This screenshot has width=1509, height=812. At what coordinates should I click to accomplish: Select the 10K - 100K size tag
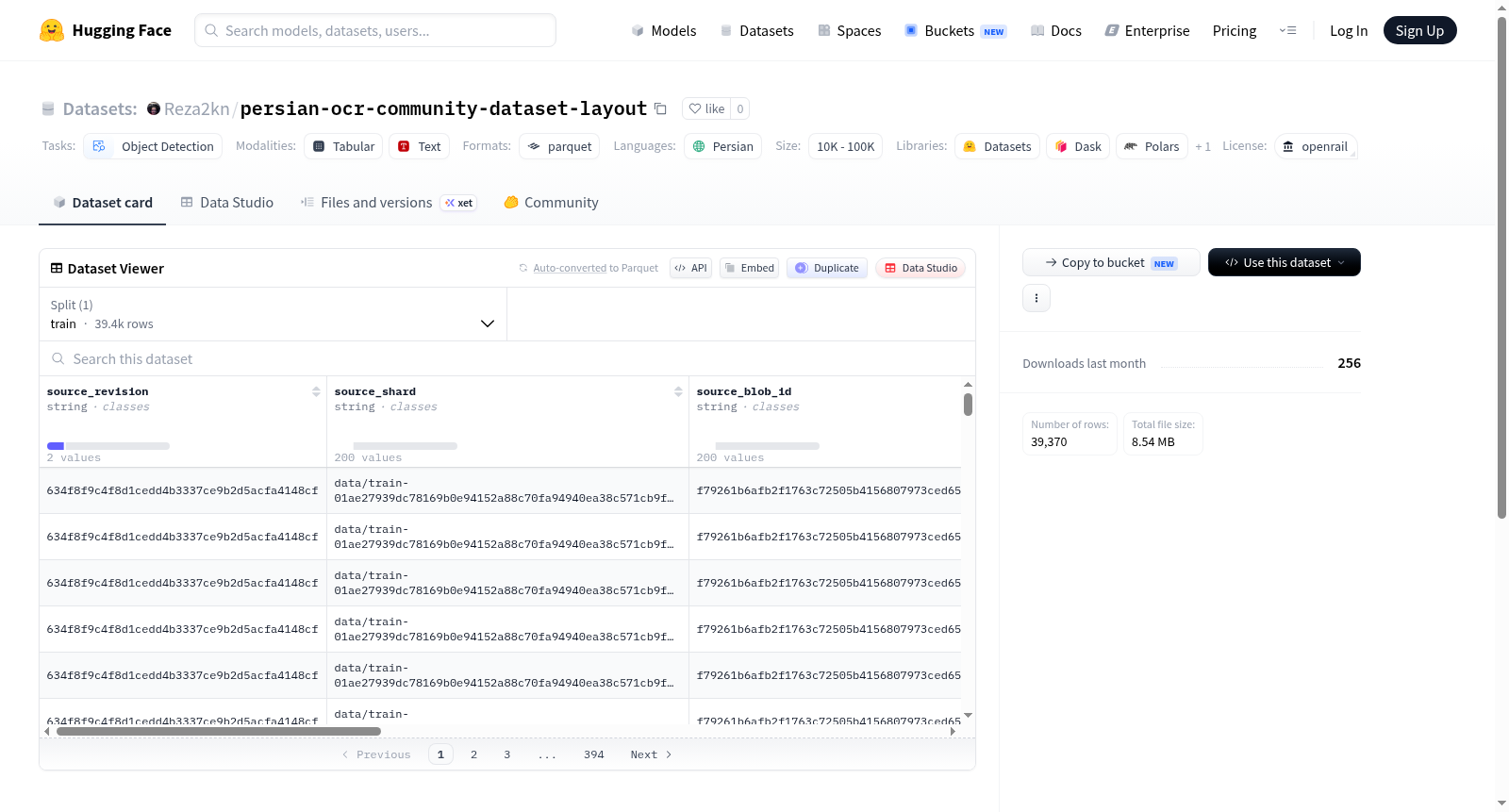point(845,146)
